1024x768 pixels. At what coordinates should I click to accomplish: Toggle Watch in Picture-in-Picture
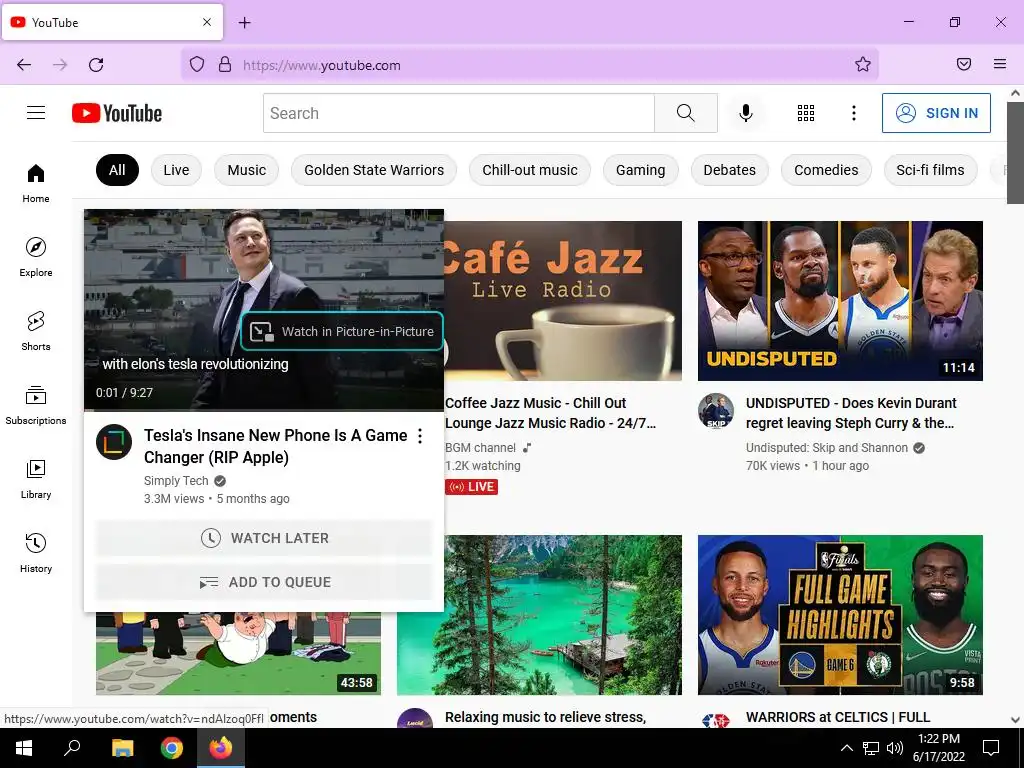(342, 331)
